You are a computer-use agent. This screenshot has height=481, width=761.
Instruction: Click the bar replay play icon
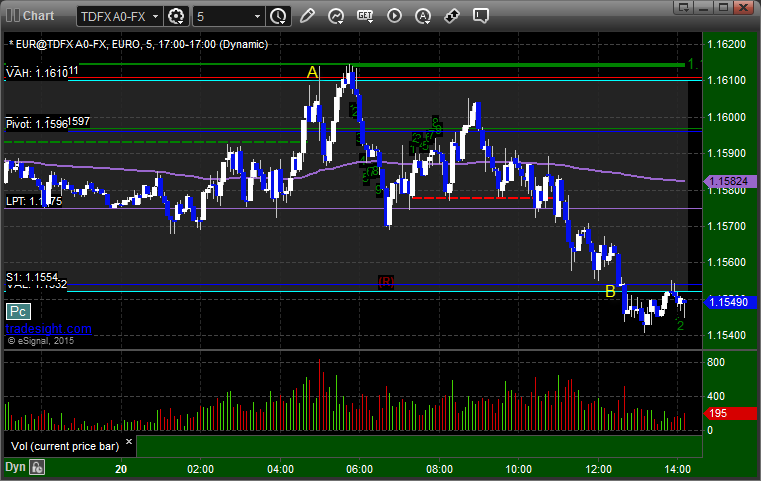[394, 16]
